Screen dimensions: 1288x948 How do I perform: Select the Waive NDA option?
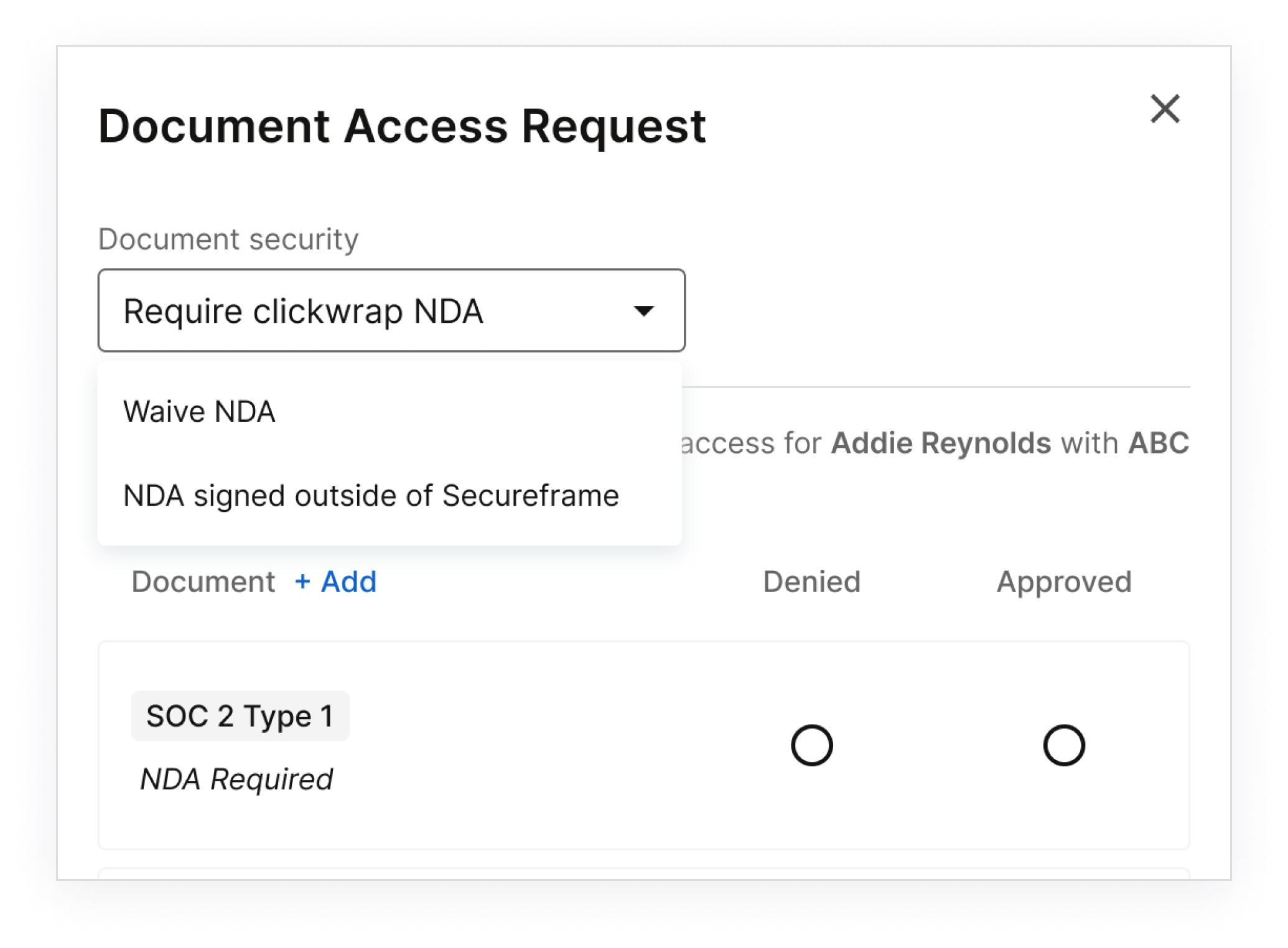[199, 412]
